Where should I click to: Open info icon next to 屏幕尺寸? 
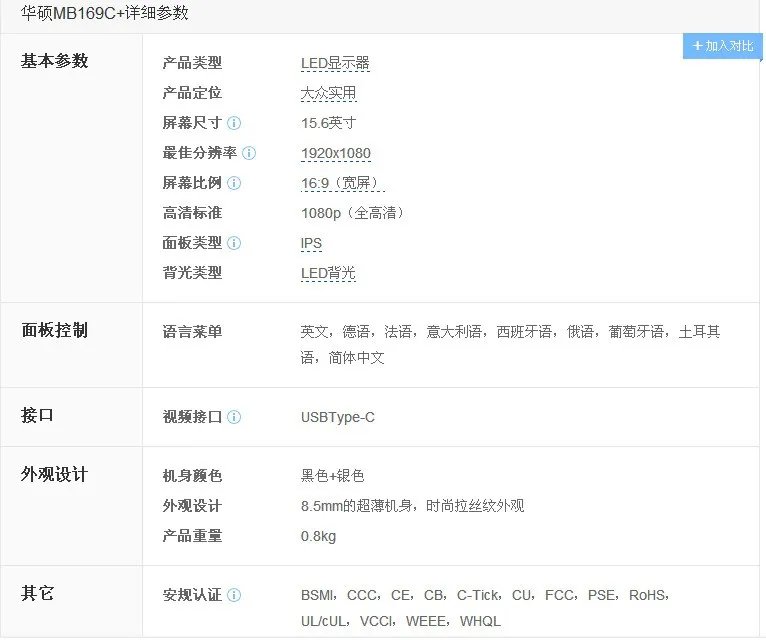(234, 123)
